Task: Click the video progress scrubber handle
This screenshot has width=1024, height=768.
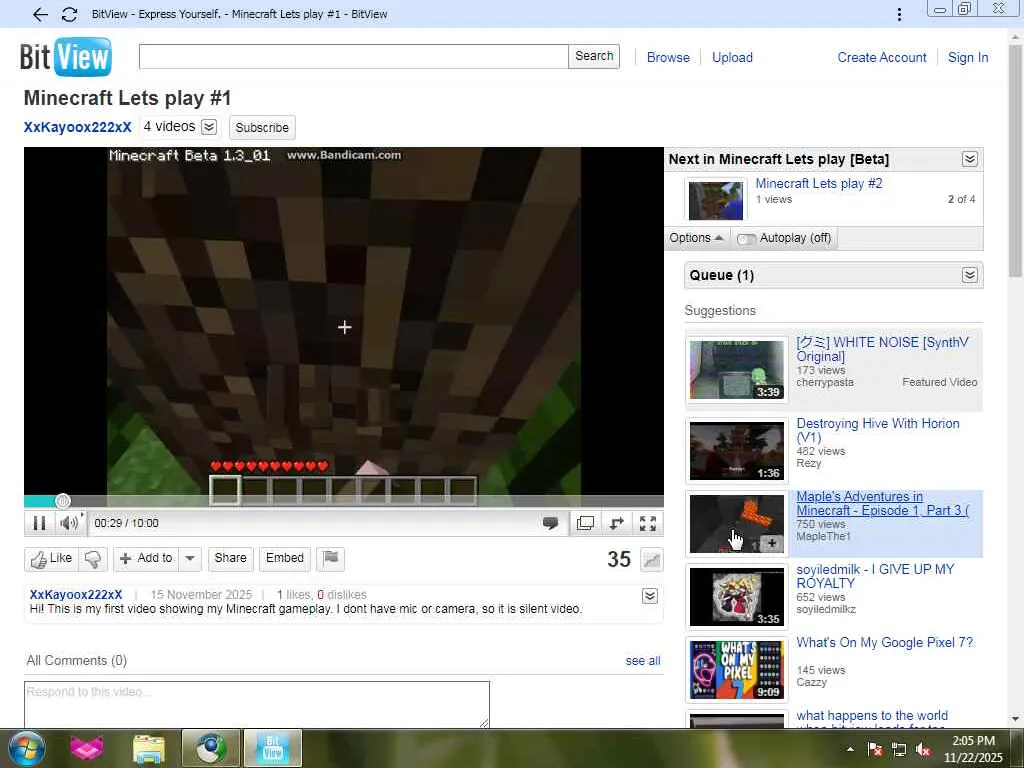Action: coord(63,501)
